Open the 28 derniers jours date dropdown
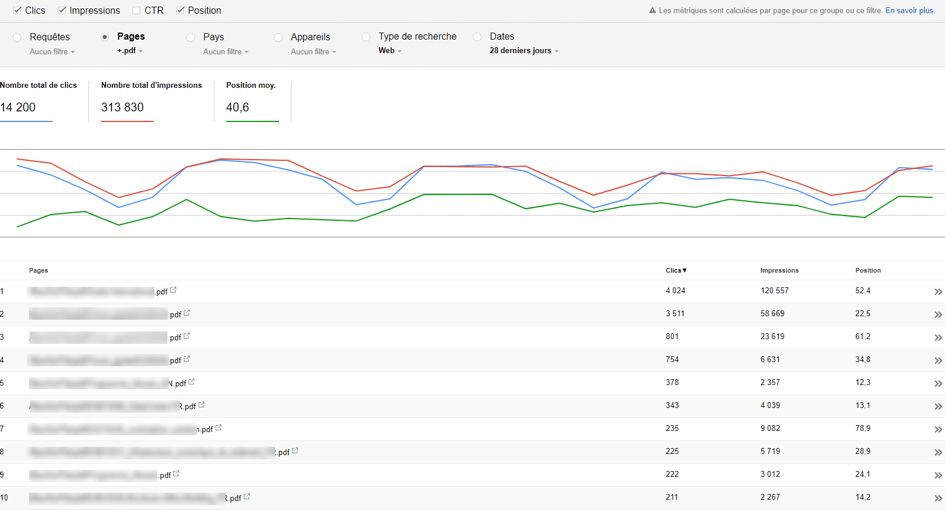This screenshot has height=510, width=945. point(524,51)
